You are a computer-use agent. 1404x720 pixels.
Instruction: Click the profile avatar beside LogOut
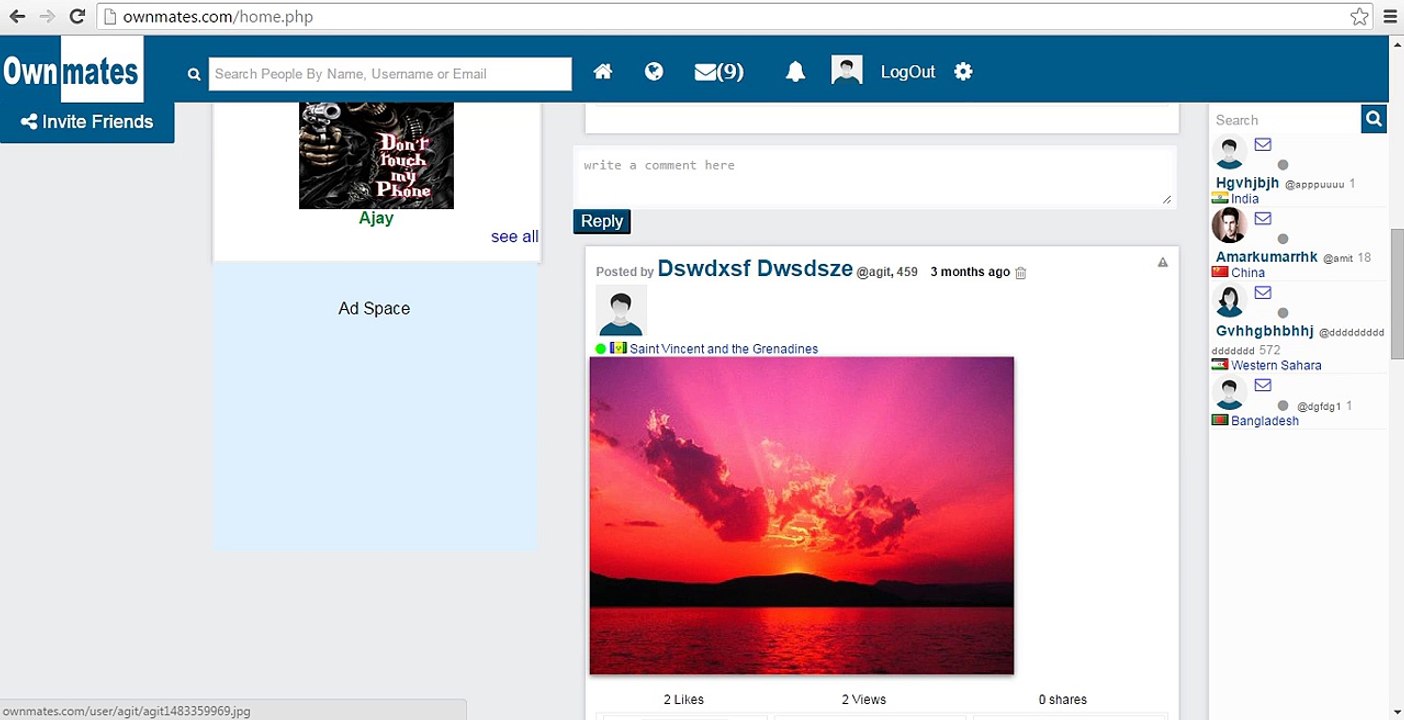(x=847, y=71)
